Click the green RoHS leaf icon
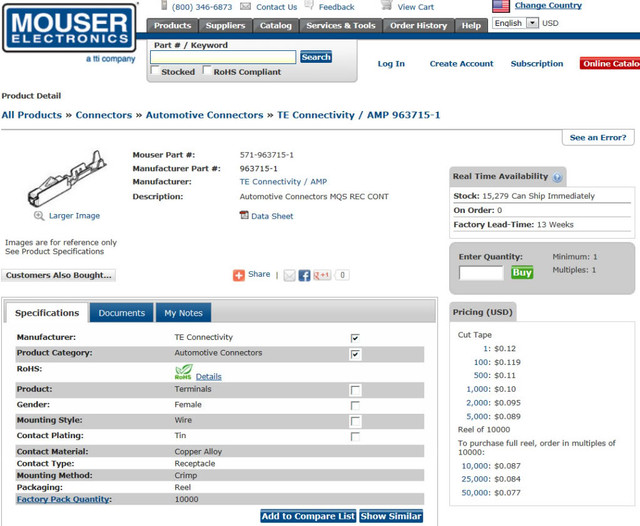This screenshot has width=640, height=526. [183, 372]
